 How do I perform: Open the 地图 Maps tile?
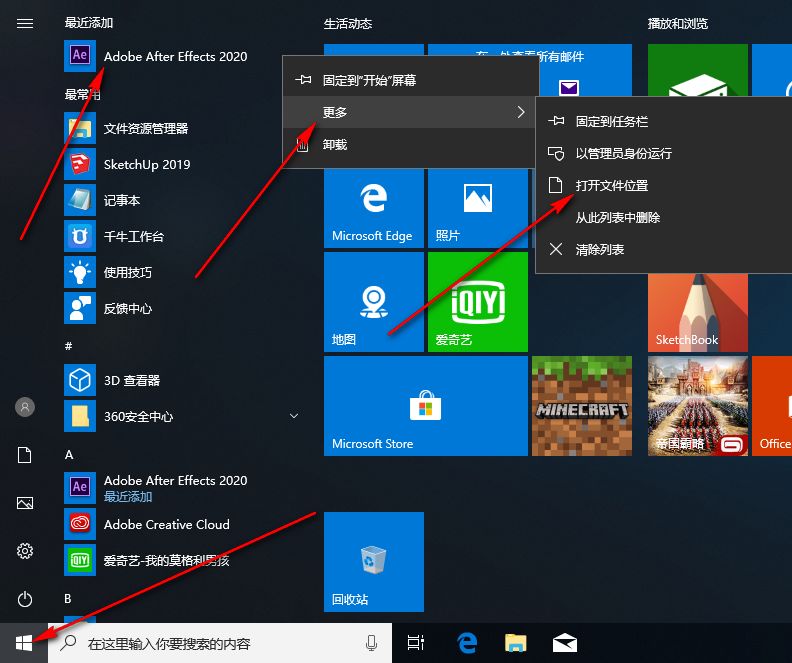(x=374, y=302)
